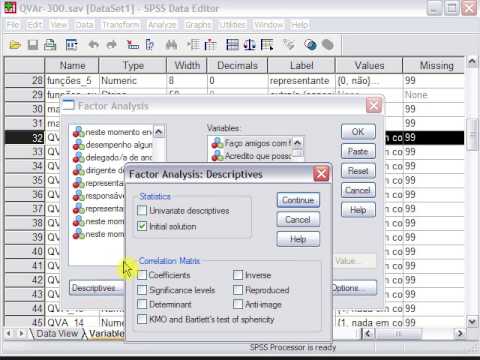Open the Utilities menu
The image size is (480, 360).
233,25
